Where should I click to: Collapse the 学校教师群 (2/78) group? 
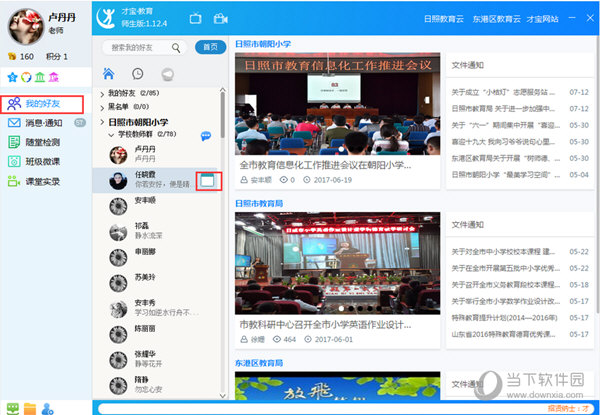(111, 135)
